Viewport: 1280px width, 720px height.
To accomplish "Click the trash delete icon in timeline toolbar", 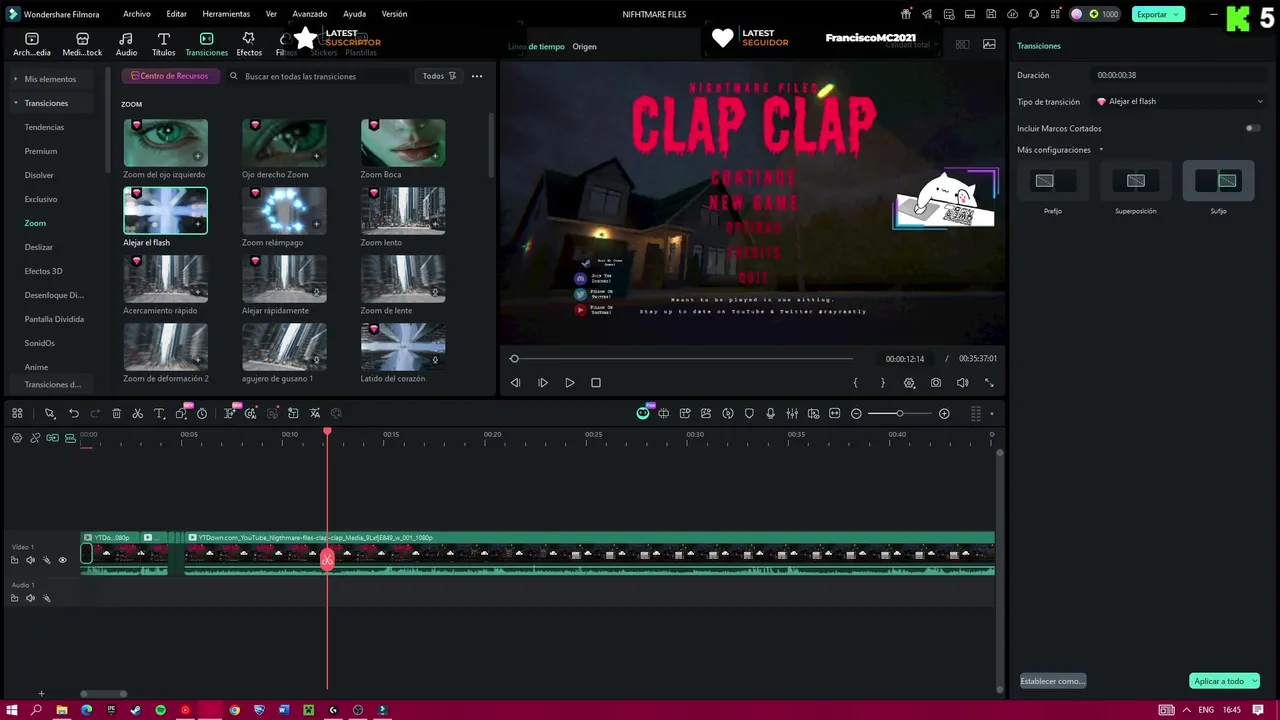I will pos(116,413).
